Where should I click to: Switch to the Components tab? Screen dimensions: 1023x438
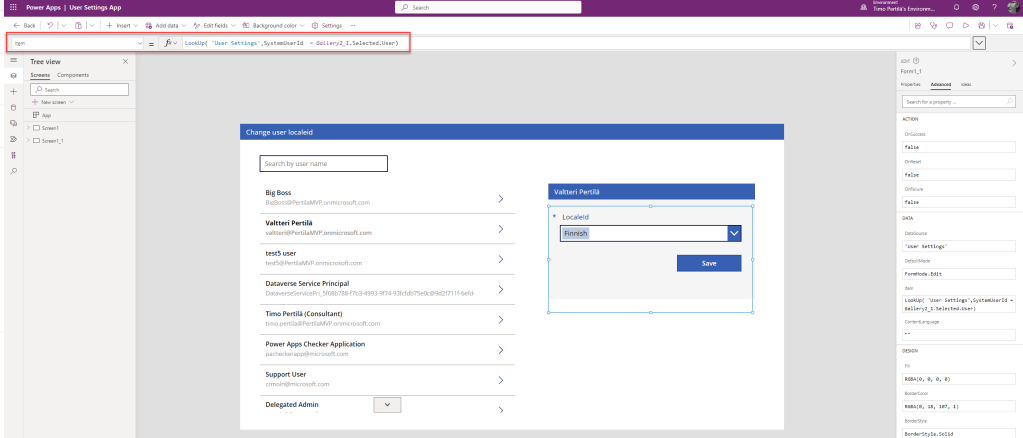(73, 75)
